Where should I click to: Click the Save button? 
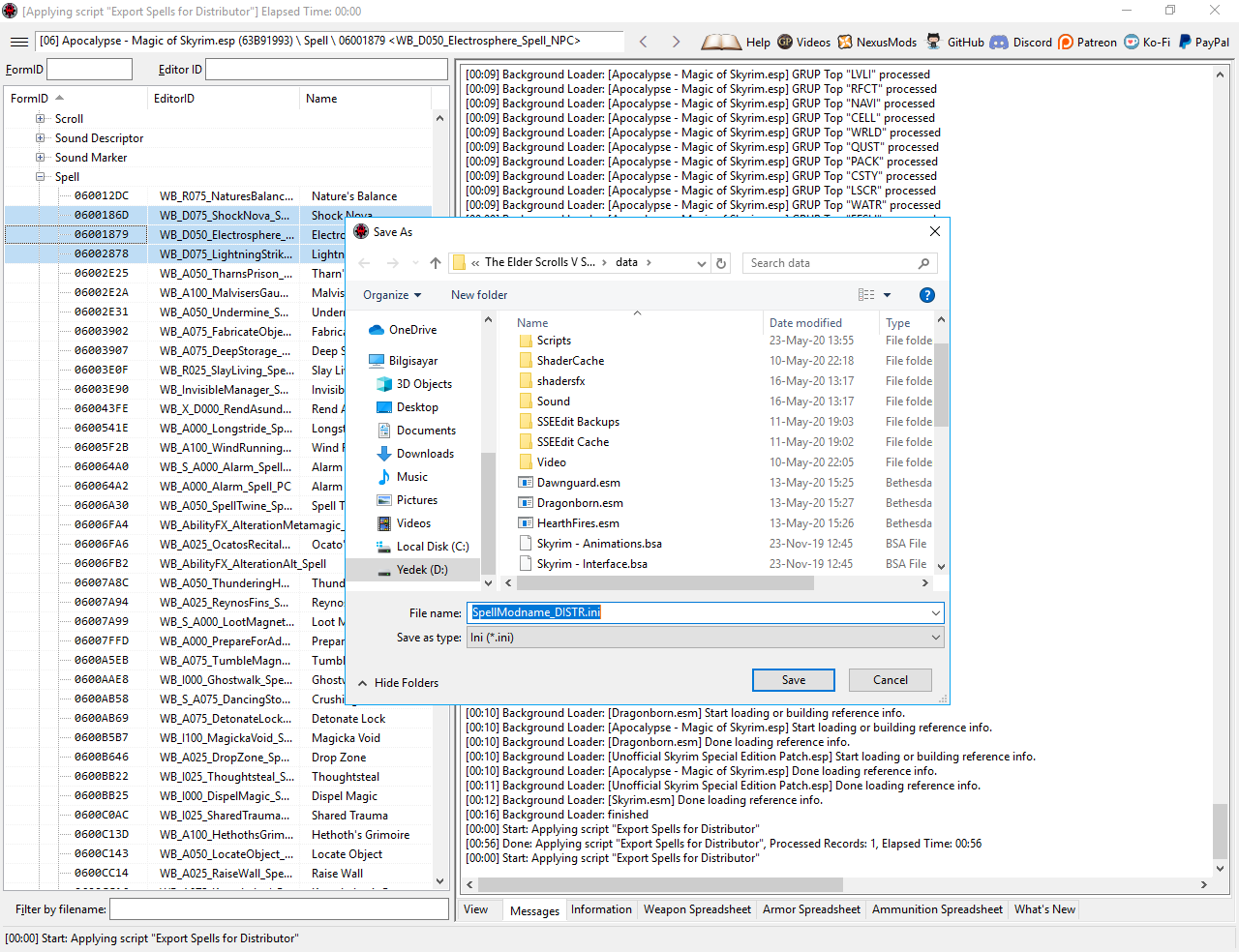click(x=793, y=680)
